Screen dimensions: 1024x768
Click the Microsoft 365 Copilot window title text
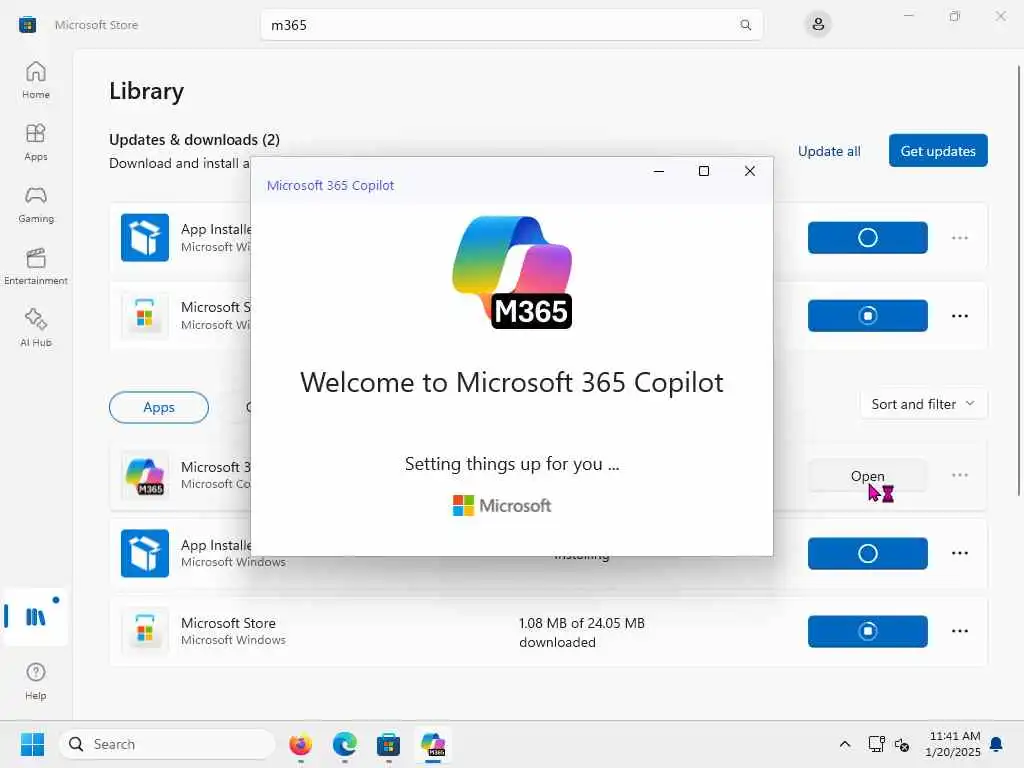click(x=330, y=185)
